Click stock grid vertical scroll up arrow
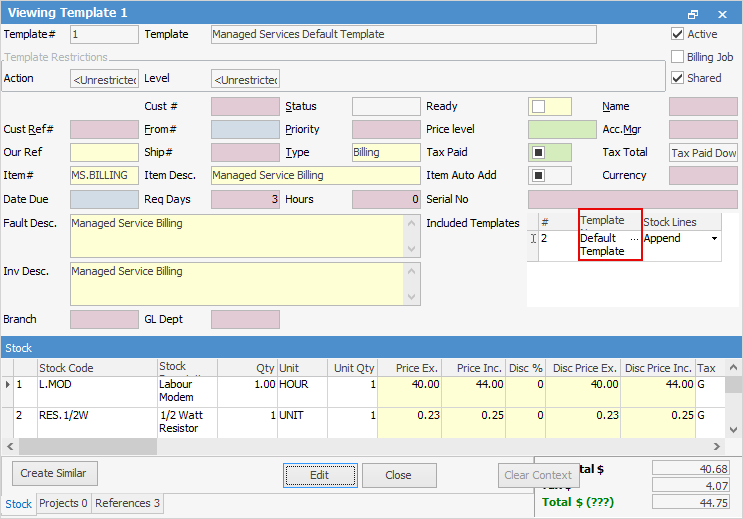The height and width of the screenshot is (519, 743). pos(734,367)
